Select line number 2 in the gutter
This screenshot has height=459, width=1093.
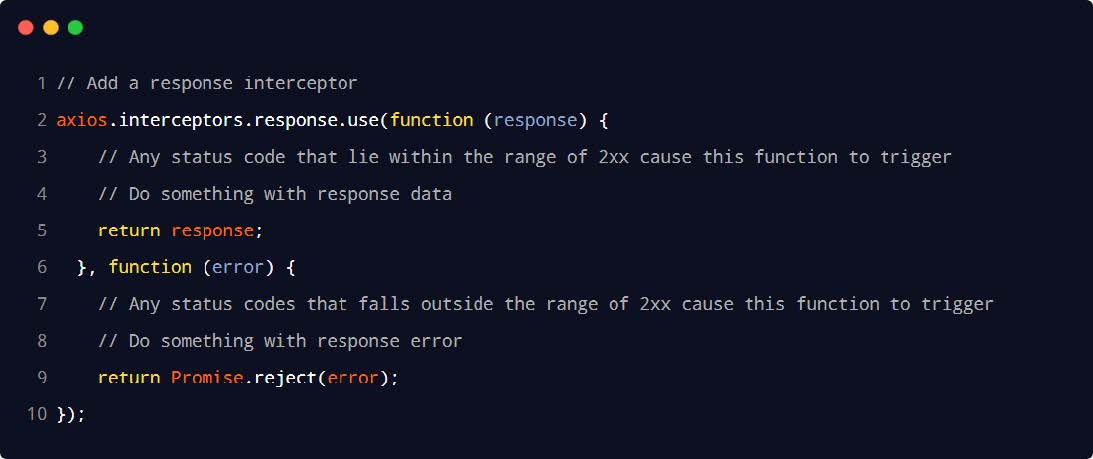42,120
